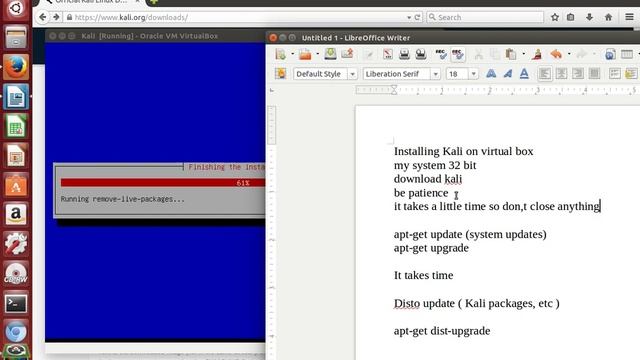Click the Export as PDF icon
The width and height of the screenshot is (640, 360).
click(388, 54)
